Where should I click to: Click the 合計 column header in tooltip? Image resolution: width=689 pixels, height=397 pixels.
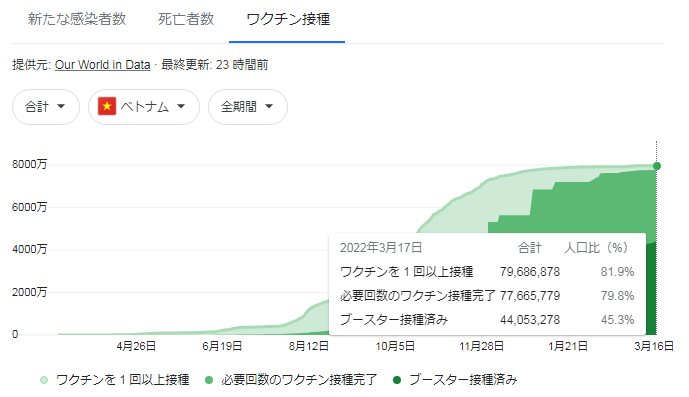tap(529, 248)
